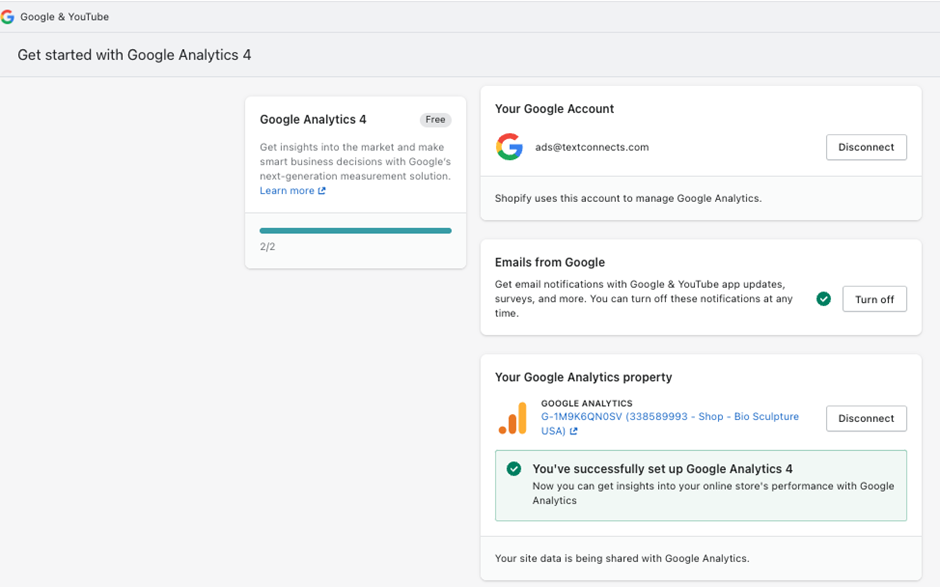Click the external link icon next to Learn more
The image size is (940, 587).
[322, 191]
